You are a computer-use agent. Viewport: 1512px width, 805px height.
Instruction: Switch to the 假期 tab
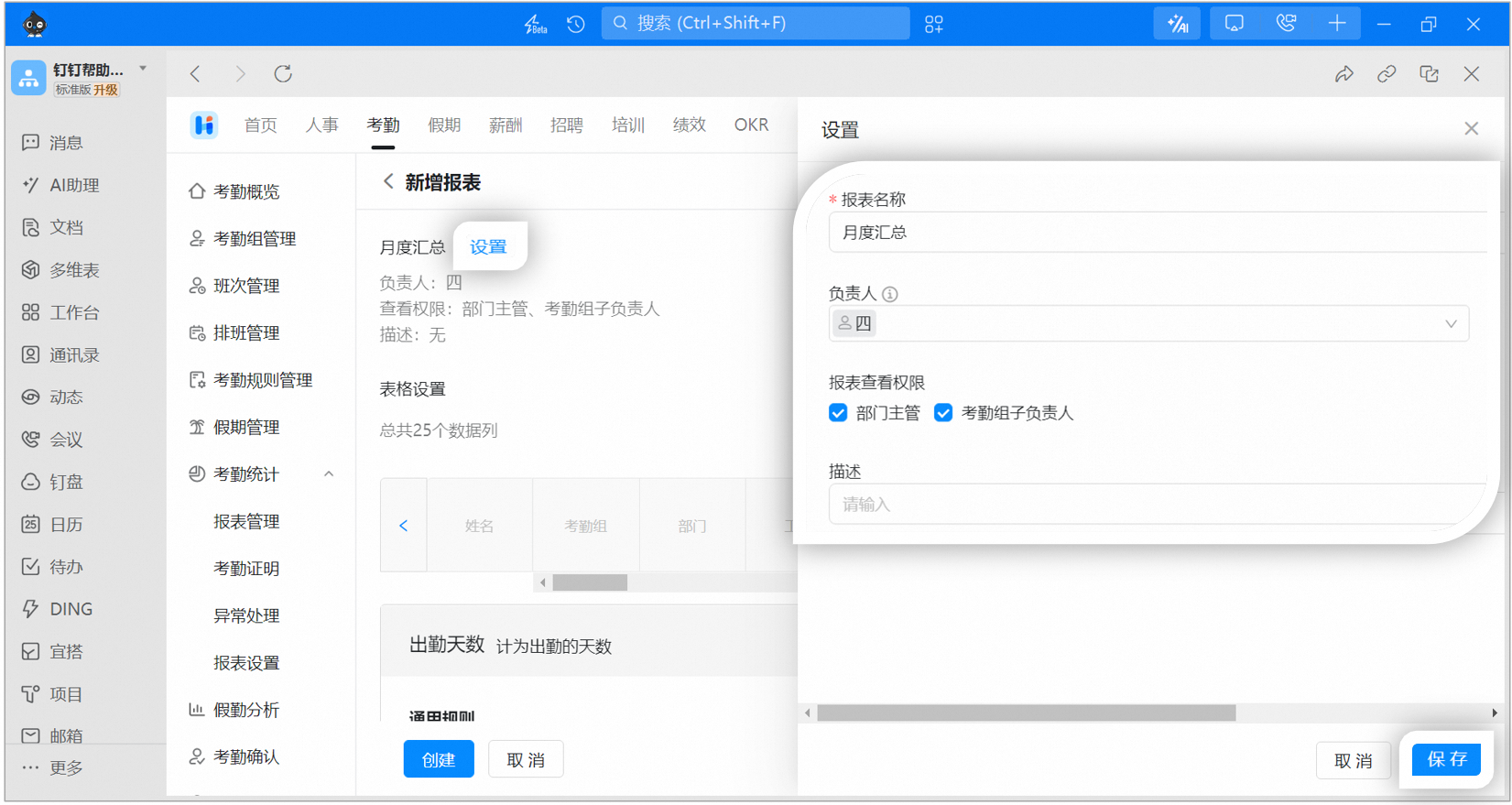[444, 125]
